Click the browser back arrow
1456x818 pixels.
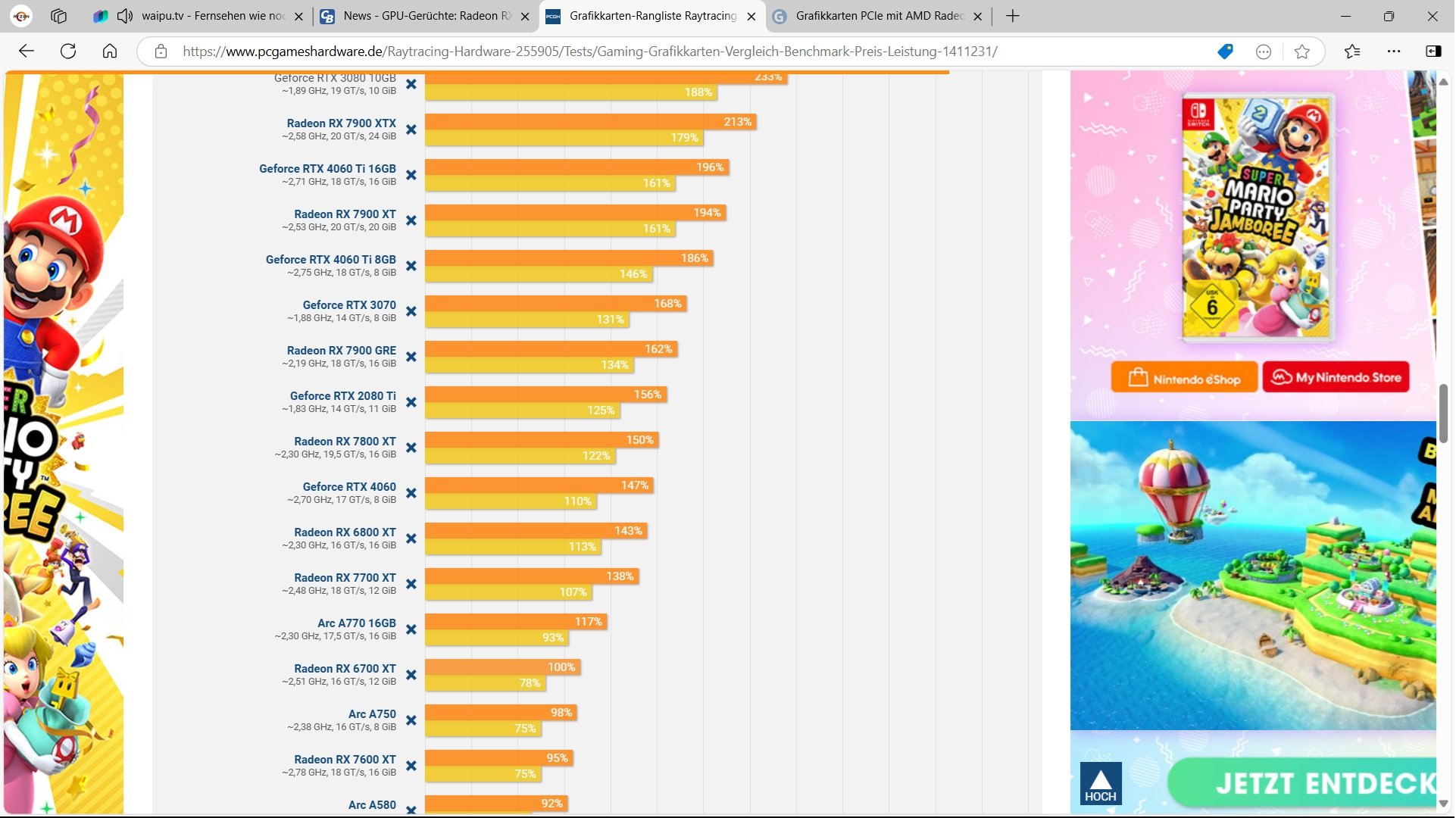[27, 52]
